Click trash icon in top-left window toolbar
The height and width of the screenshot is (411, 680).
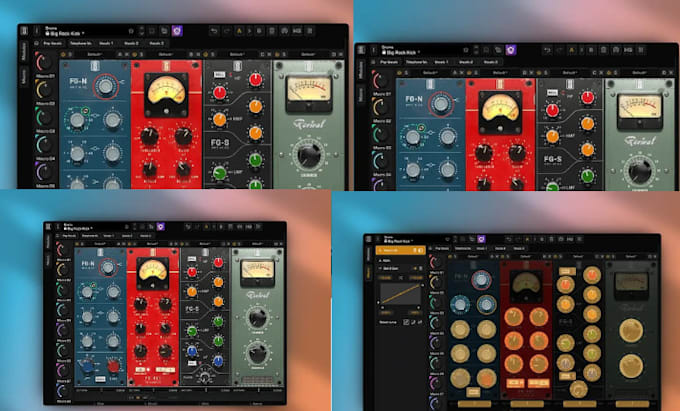[x=272, y=31]
